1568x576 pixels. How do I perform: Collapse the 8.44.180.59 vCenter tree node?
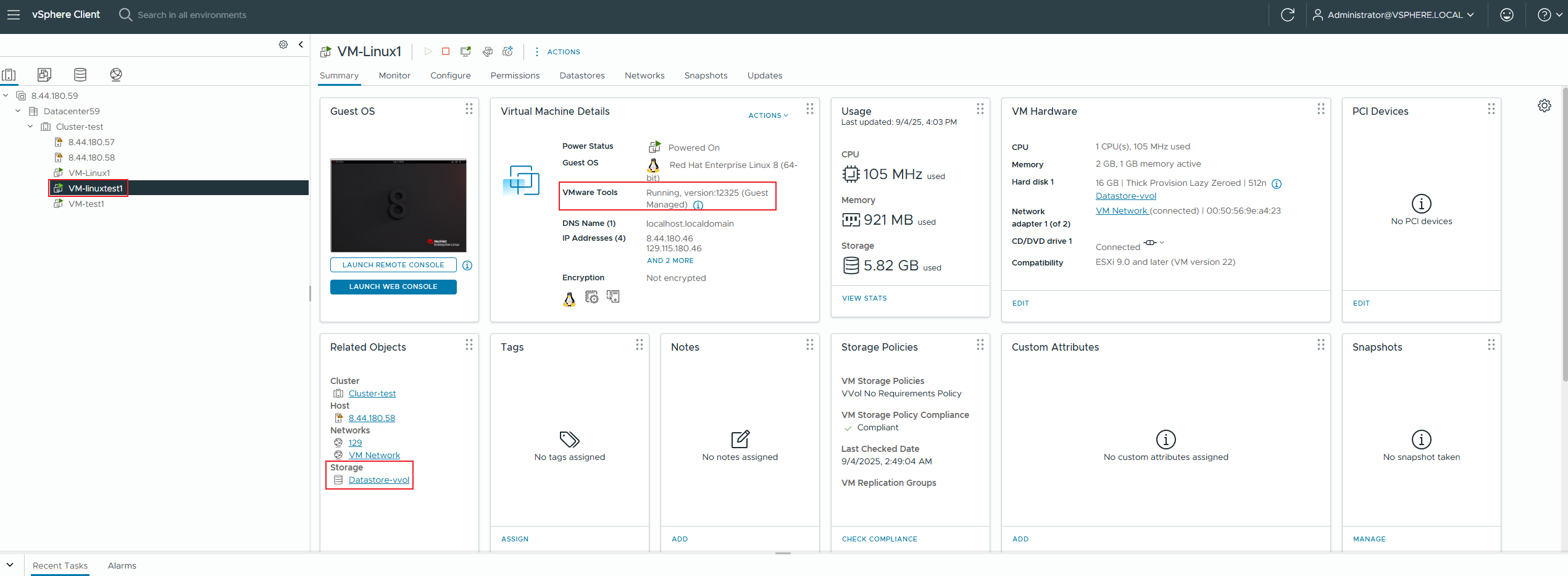tap(6, 95)
